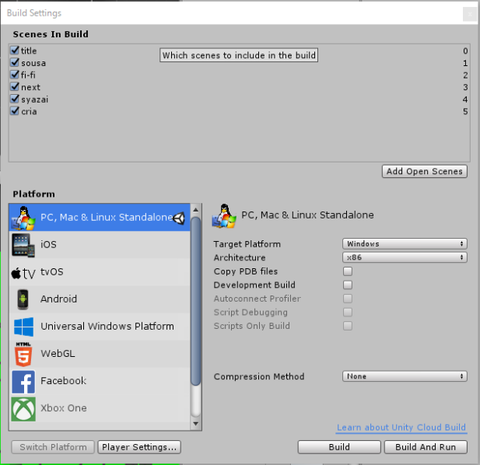Click the Build And Run button
The height and width of the screenshot is (465, 480).
pos(426,447)
